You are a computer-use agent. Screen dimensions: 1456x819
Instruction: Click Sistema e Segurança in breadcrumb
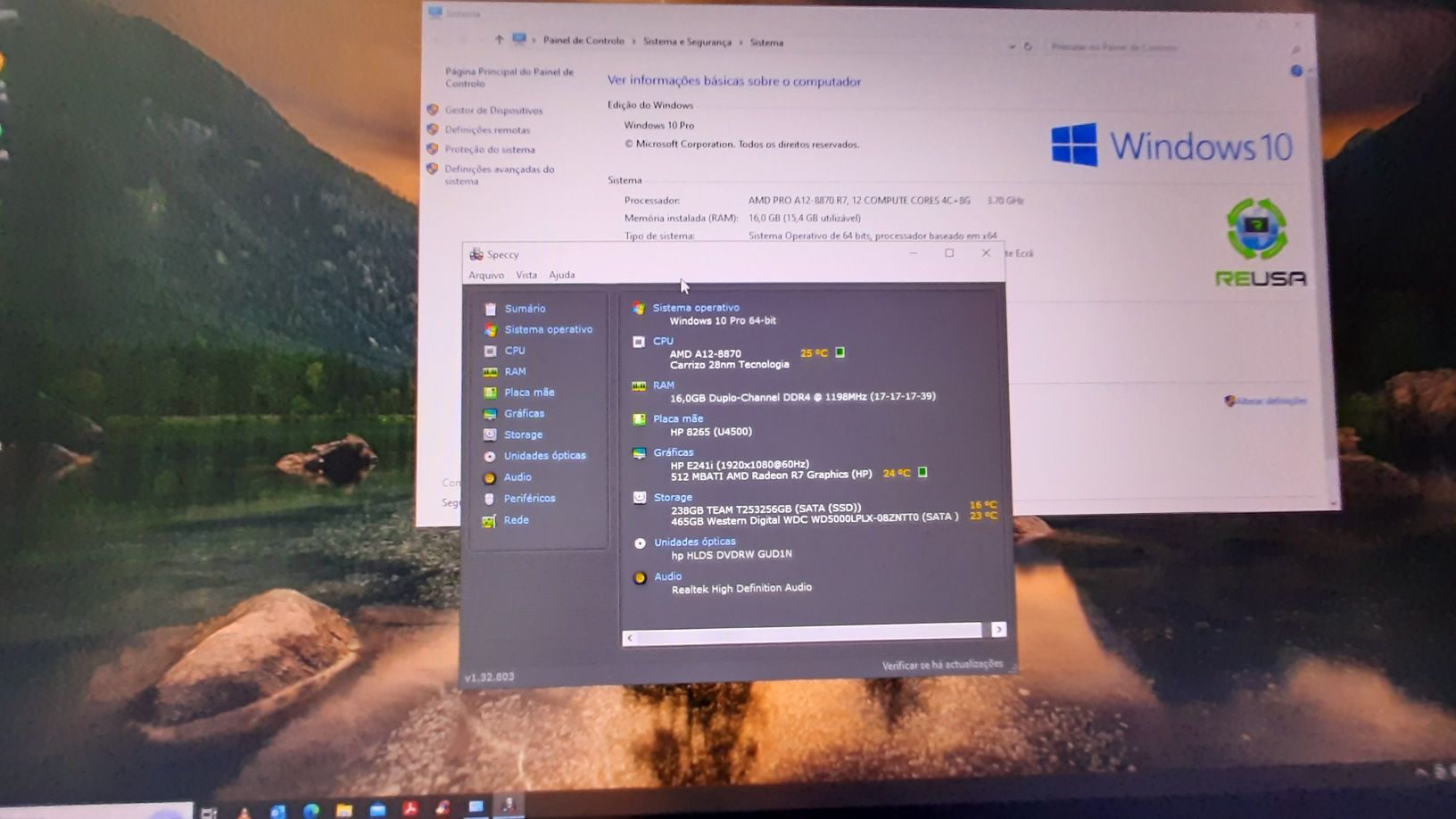pos(687,42)
